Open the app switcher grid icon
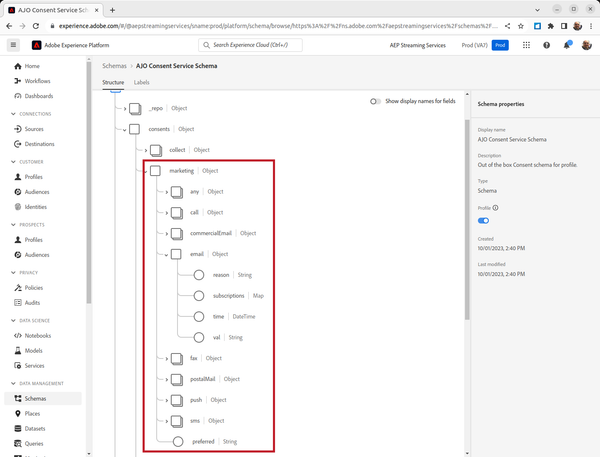Image resolution: width=600 pixels, height=457 pixels. coord(527,45)
